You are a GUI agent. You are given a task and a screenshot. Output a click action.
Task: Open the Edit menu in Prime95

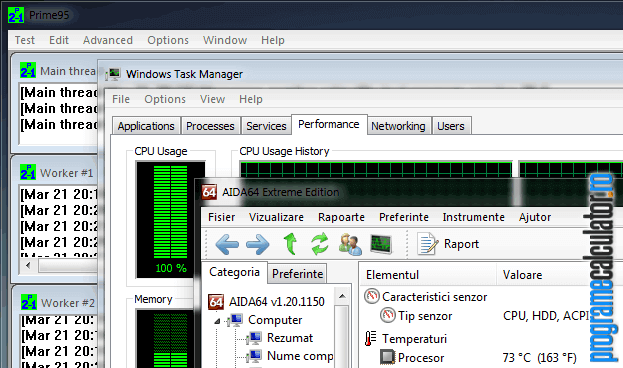(59, 40)
